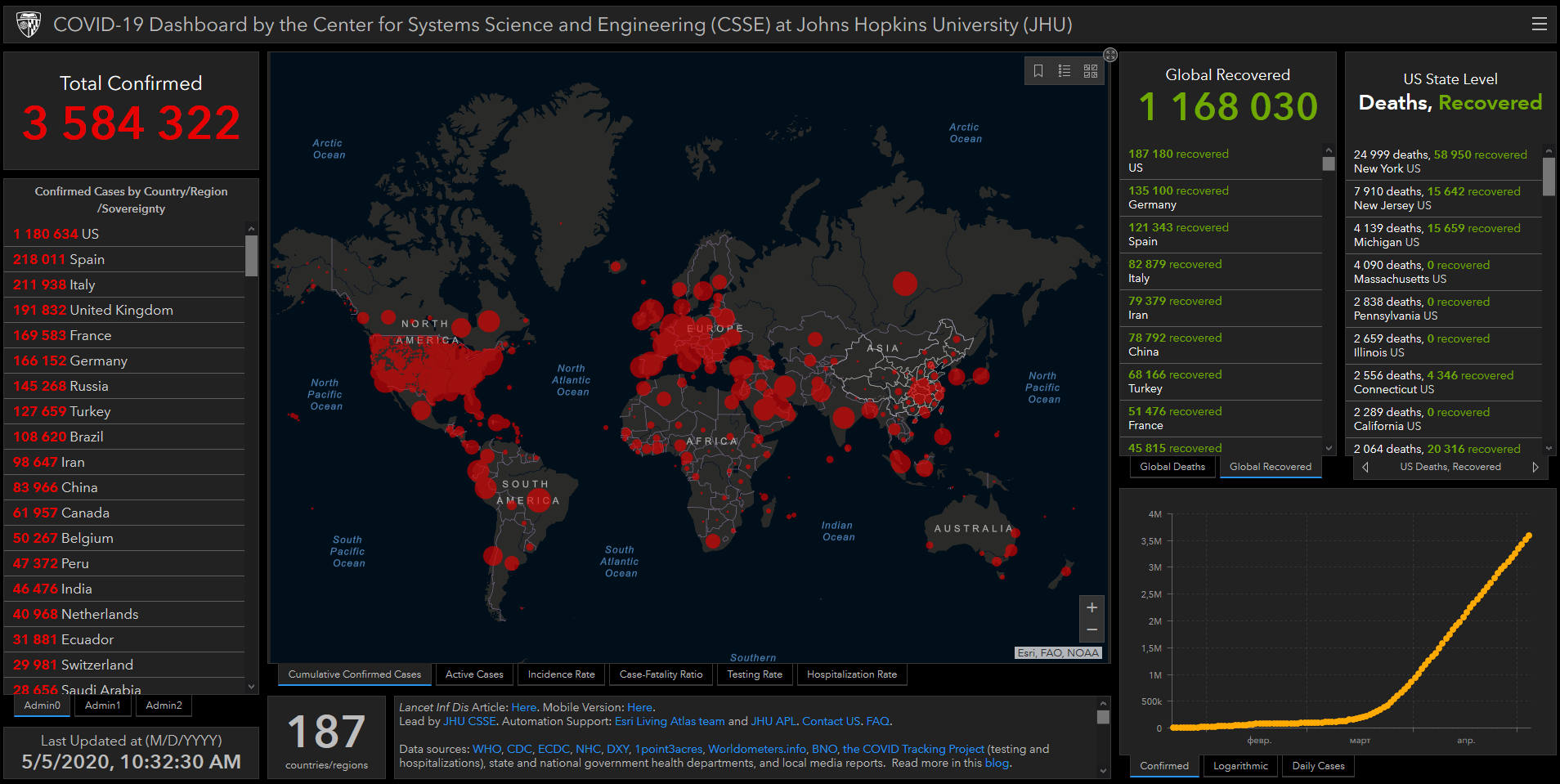Click the JHU shield logo
Viewport: 1560px width, 784px height.
coord(29,25)
